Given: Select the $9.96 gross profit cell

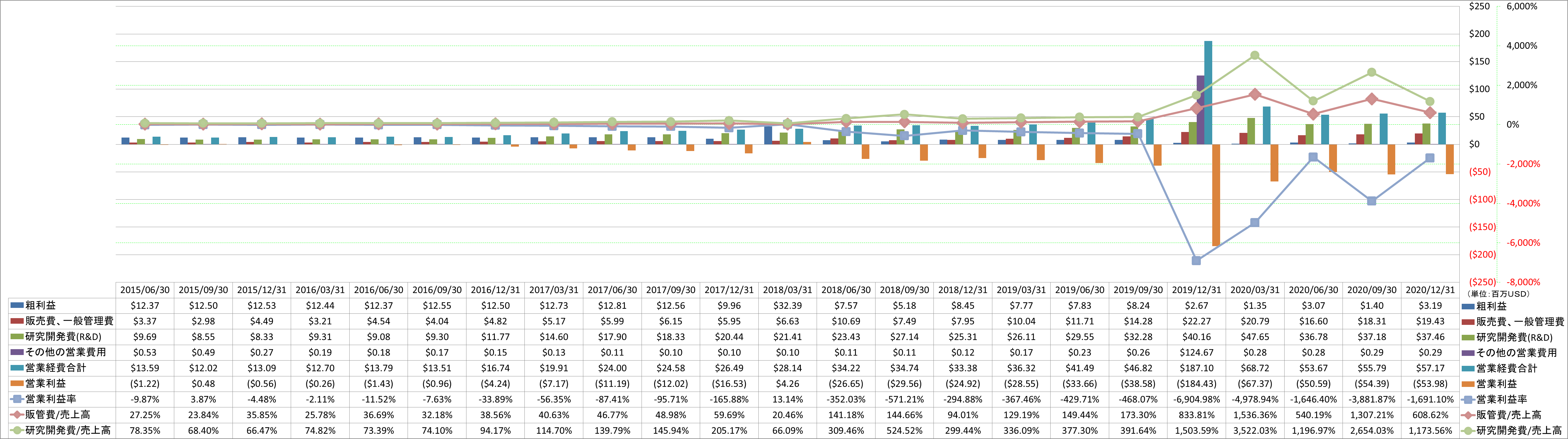Looking at the screenshot, I should pos(729,305).
